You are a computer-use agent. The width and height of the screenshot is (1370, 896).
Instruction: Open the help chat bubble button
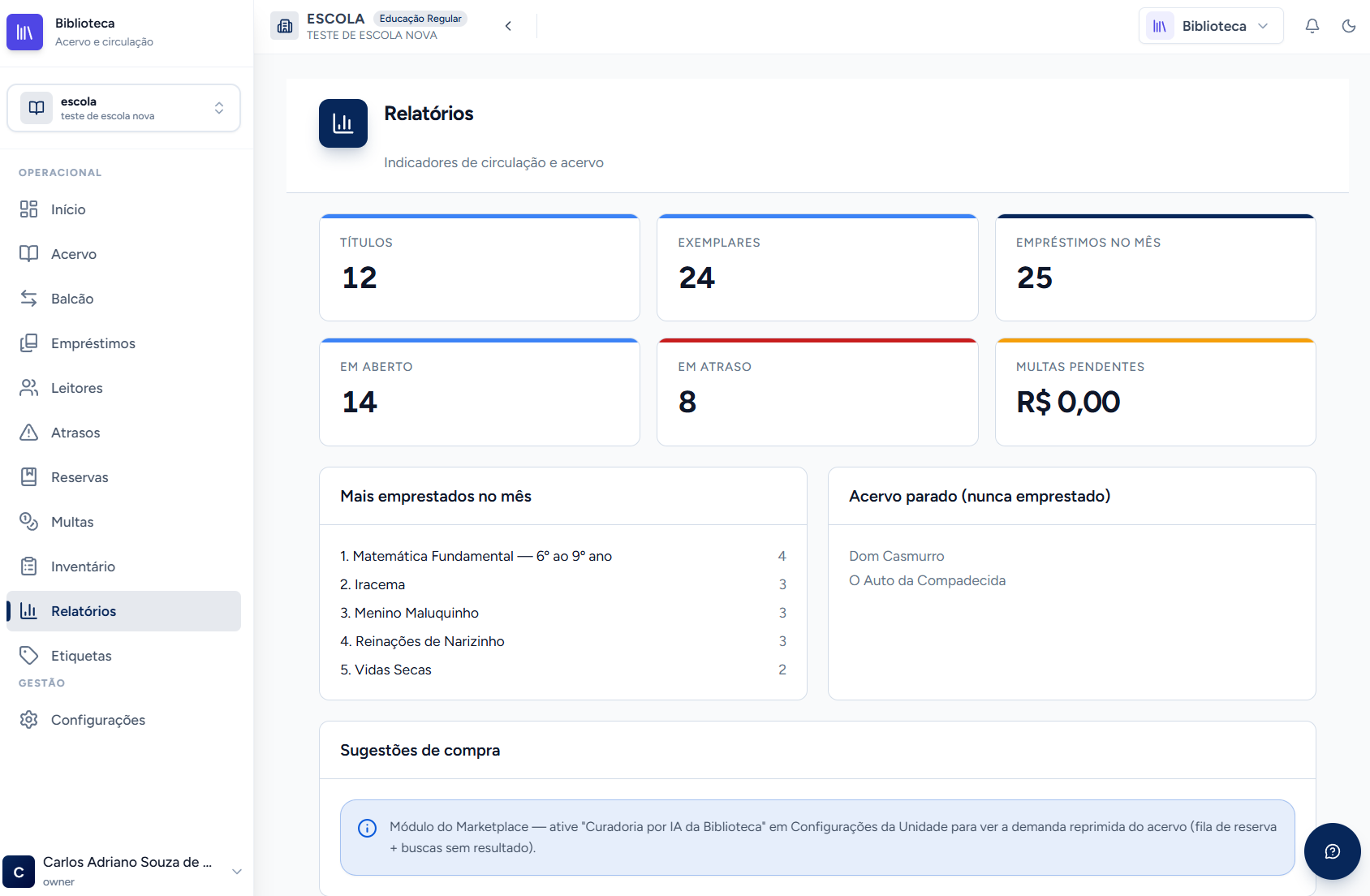click(1332, 851)
